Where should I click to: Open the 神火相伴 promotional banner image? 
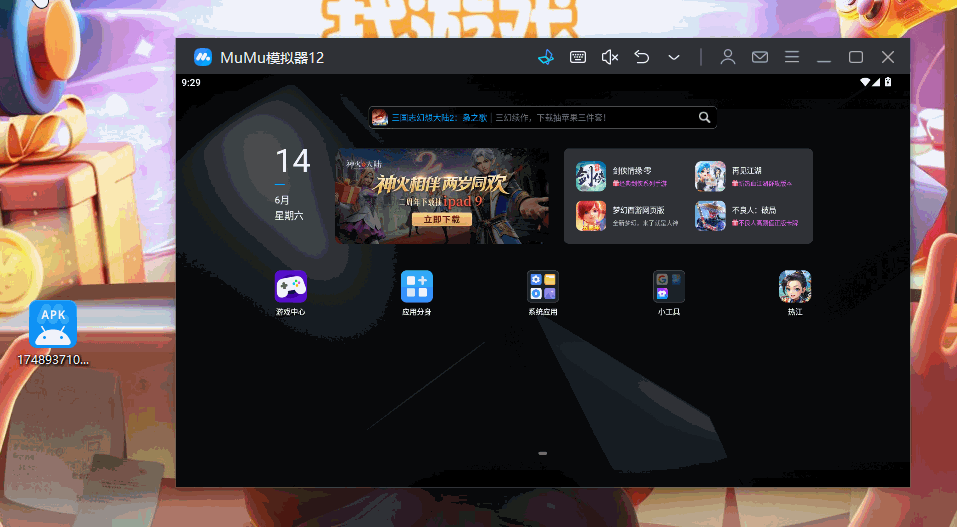(442, 196)
